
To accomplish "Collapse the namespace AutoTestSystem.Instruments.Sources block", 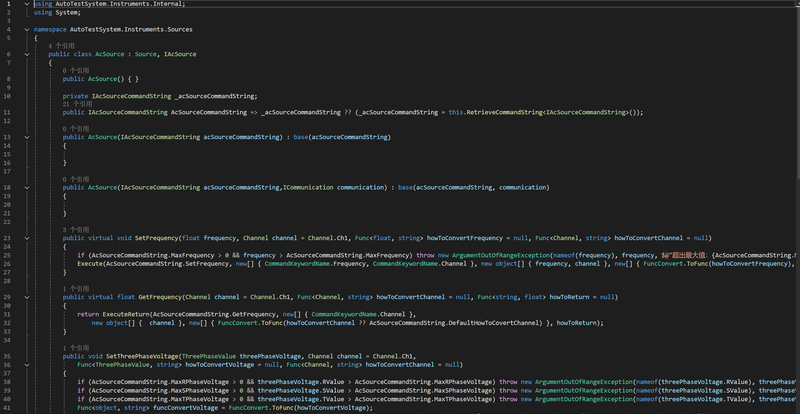I will pos(27,30).
